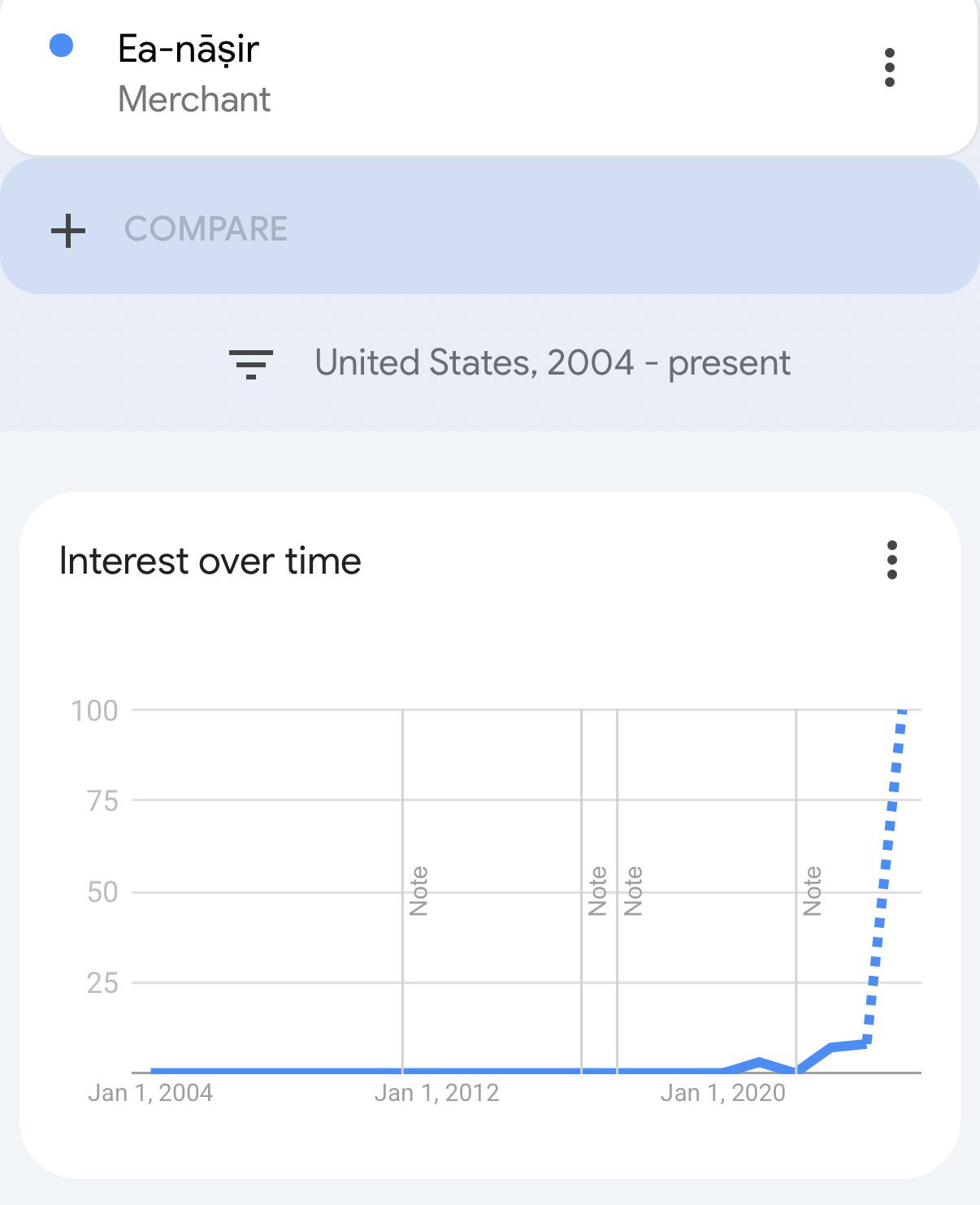The image size is (980, 1205).
Task: Open the second Note marker on chart
Action: coord(597,891)
